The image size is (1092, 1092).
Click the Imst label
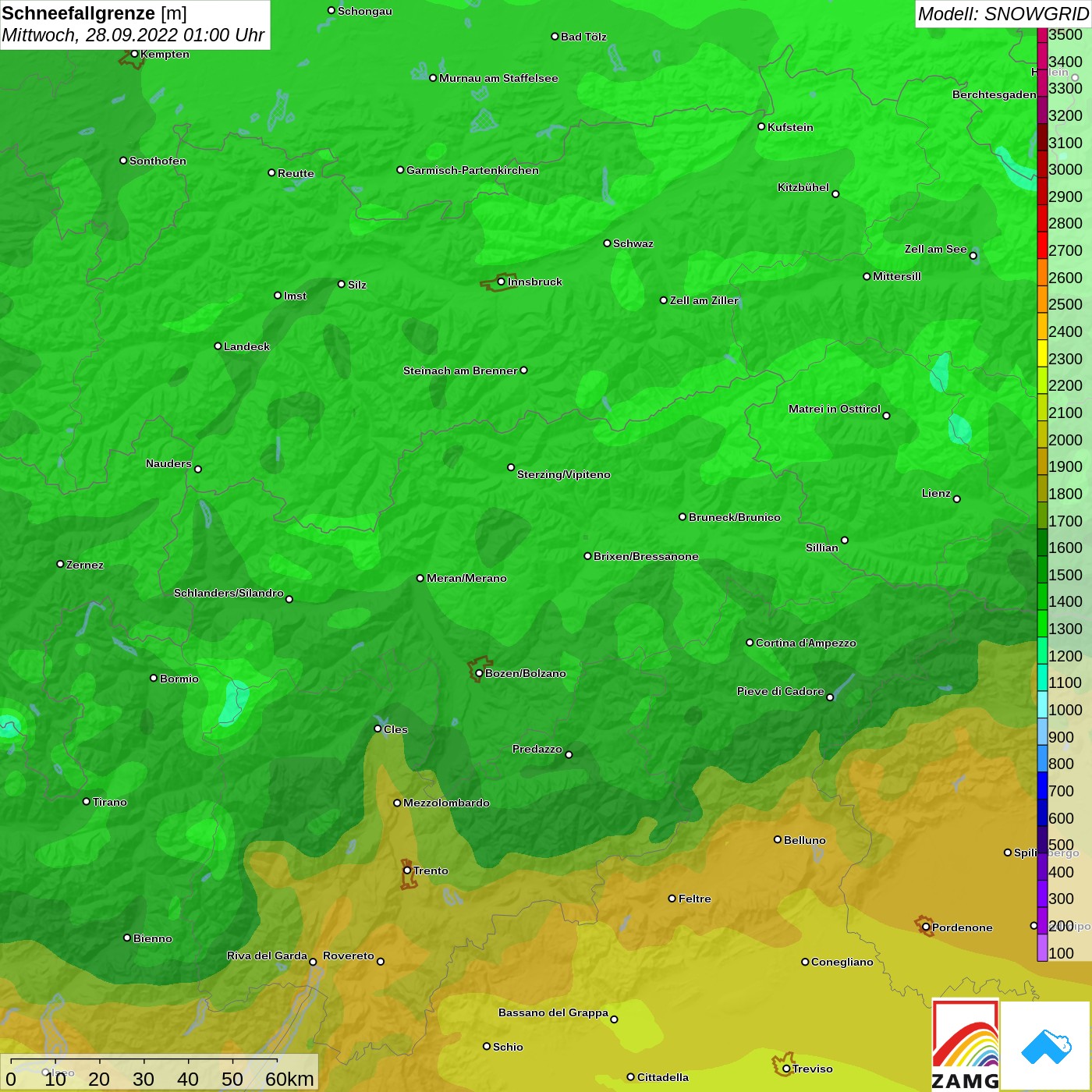(295, 296)
